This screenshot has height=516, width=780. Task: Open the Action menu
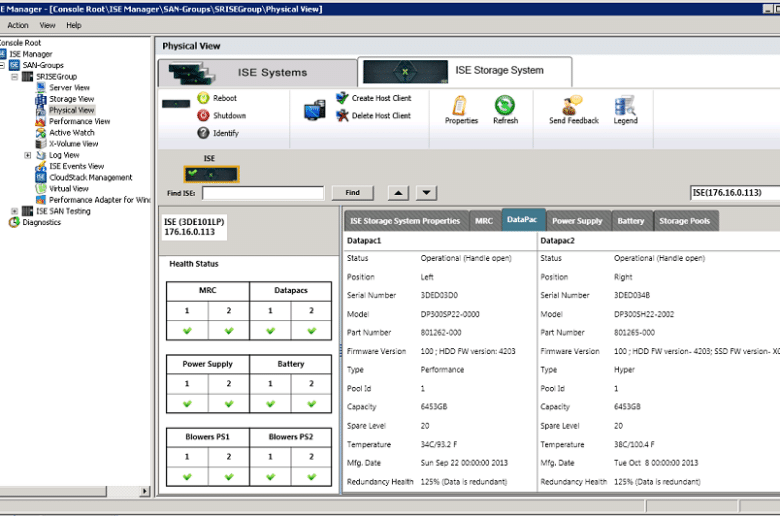pos(18,25)
